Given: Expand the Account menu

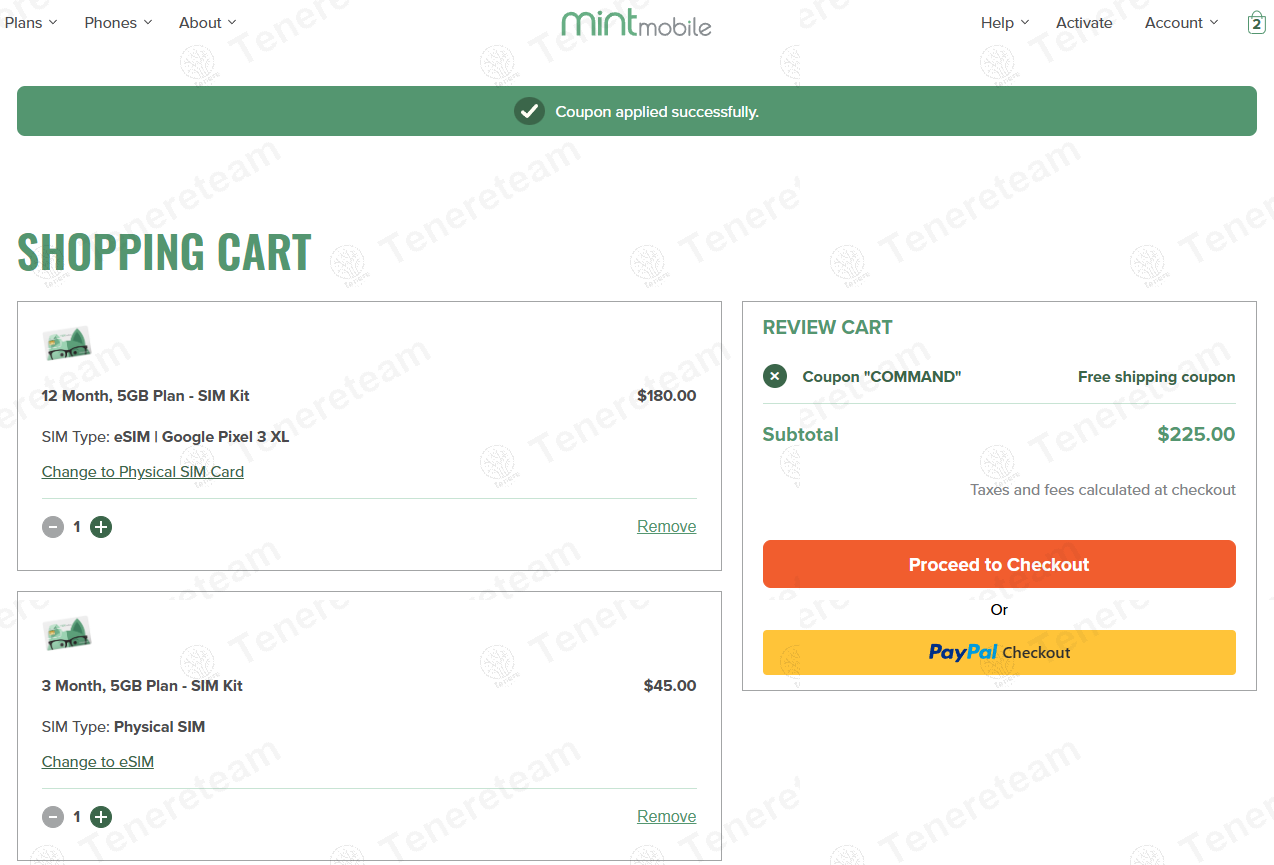Looking at the screenshot, I should coord(1181,23).
